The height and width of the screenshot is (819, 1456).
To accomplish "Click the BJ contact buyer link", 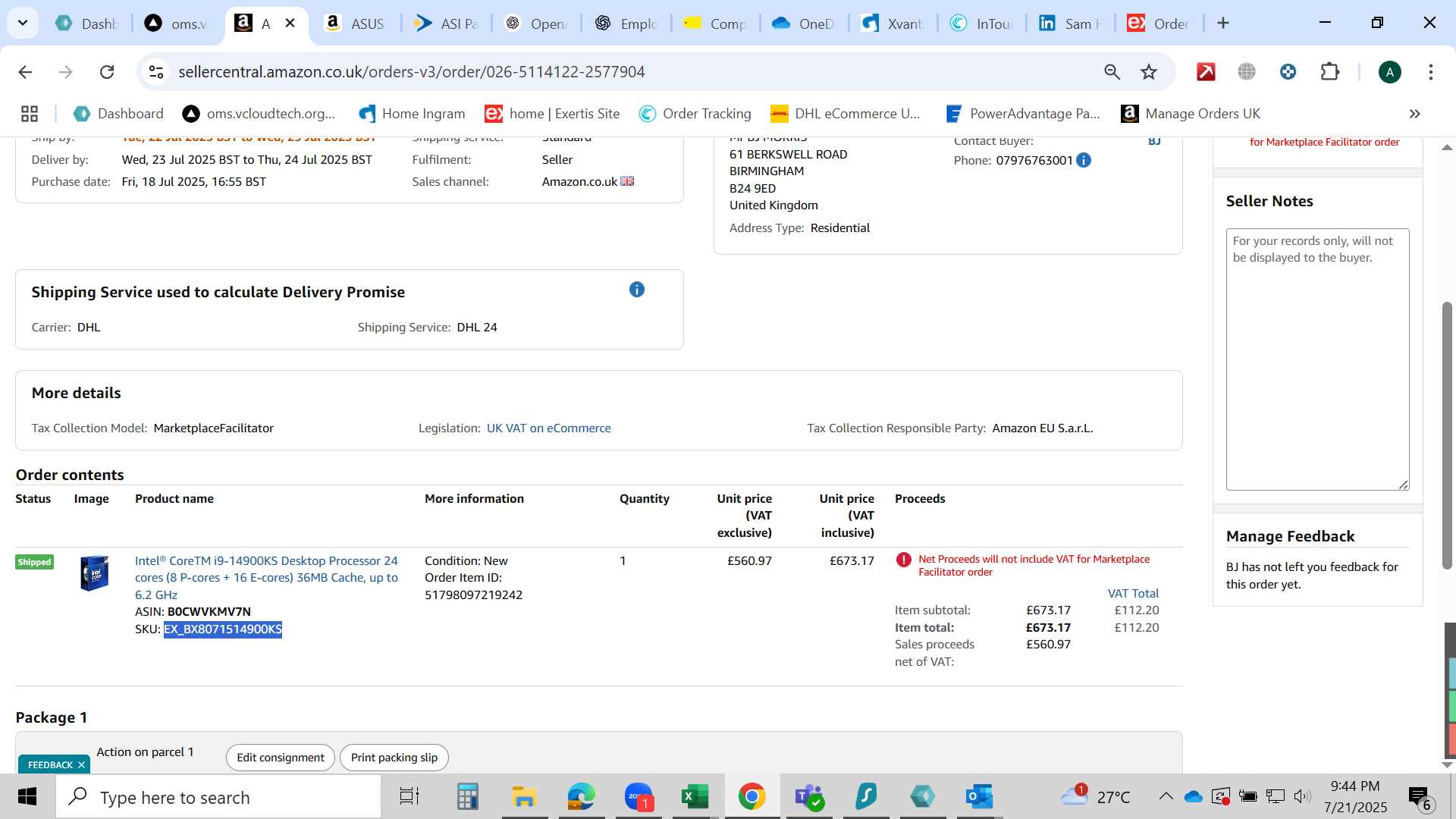I will pyautogui.click(x=1154, y=141).
